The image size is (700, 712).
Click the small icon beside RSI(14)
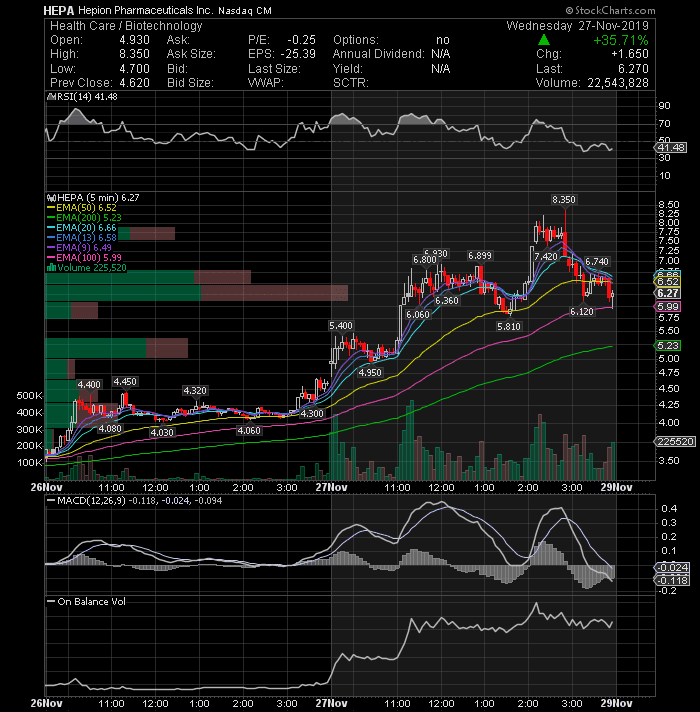click(51, 97)
